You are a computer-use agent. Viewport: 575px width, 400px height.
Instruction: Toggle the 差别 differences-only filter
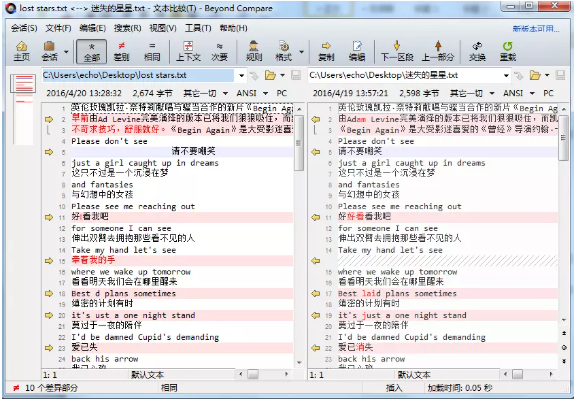point(121,51)
